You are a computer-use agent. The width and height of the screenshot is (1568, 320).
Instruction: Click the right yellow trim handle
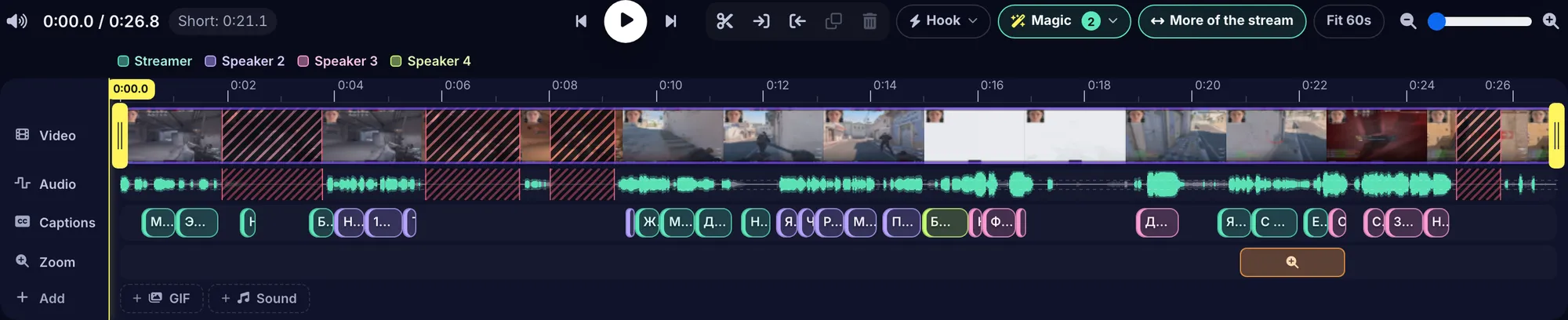point(1556,136)
